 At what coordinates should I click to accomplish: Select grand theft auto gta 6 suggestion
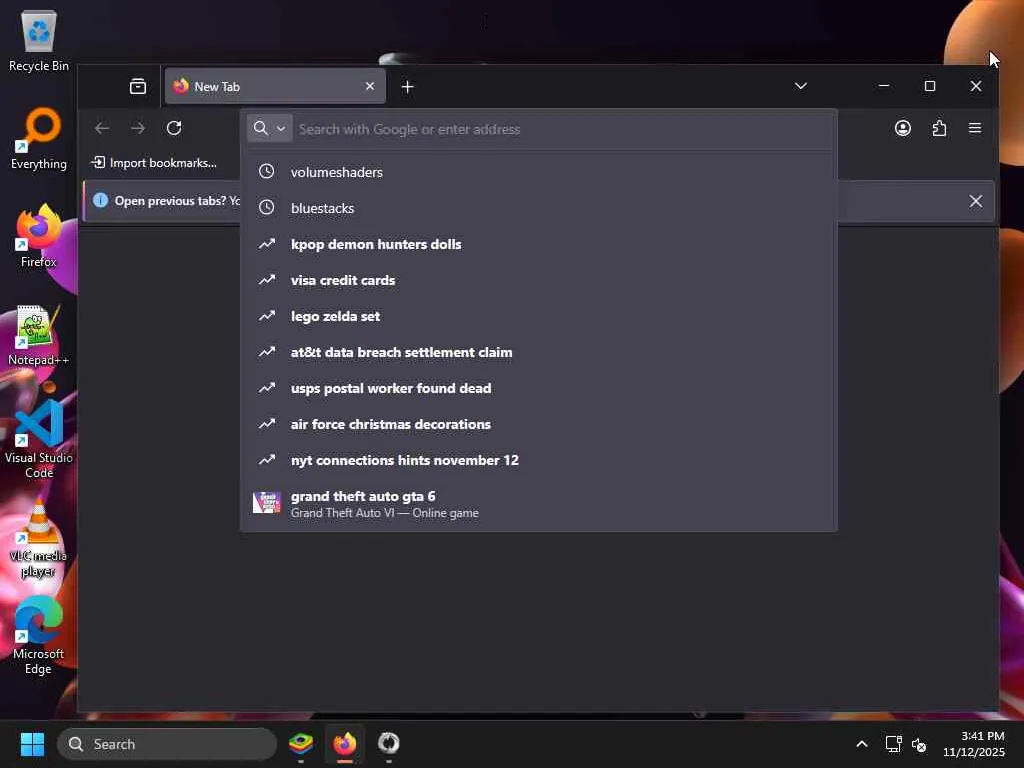point(539,504)
